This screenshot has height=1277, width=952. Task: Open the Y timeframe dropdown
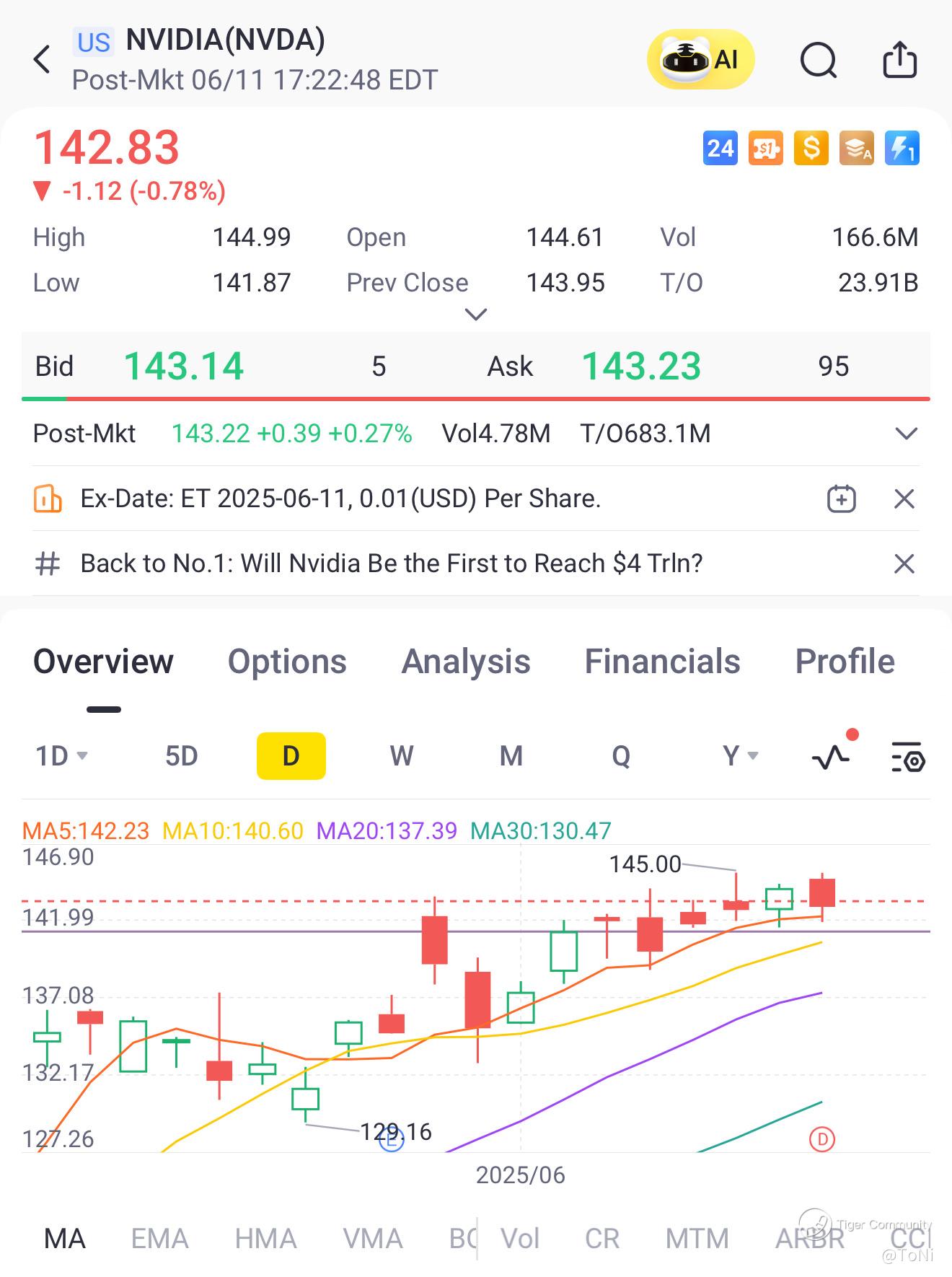coord(741,756)
